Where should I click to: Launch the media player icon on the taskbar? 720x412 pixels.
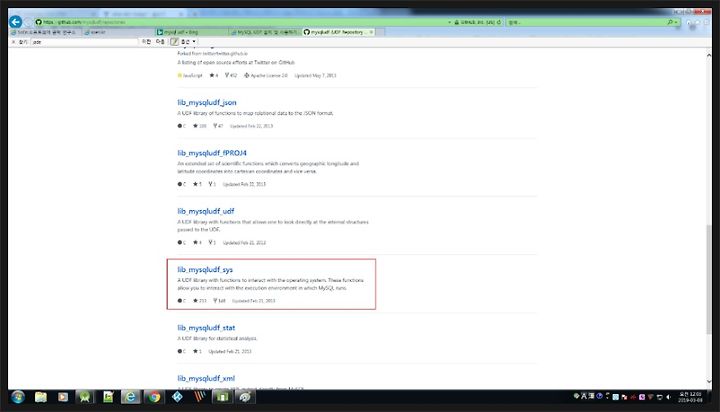click(x=63, y=397)
